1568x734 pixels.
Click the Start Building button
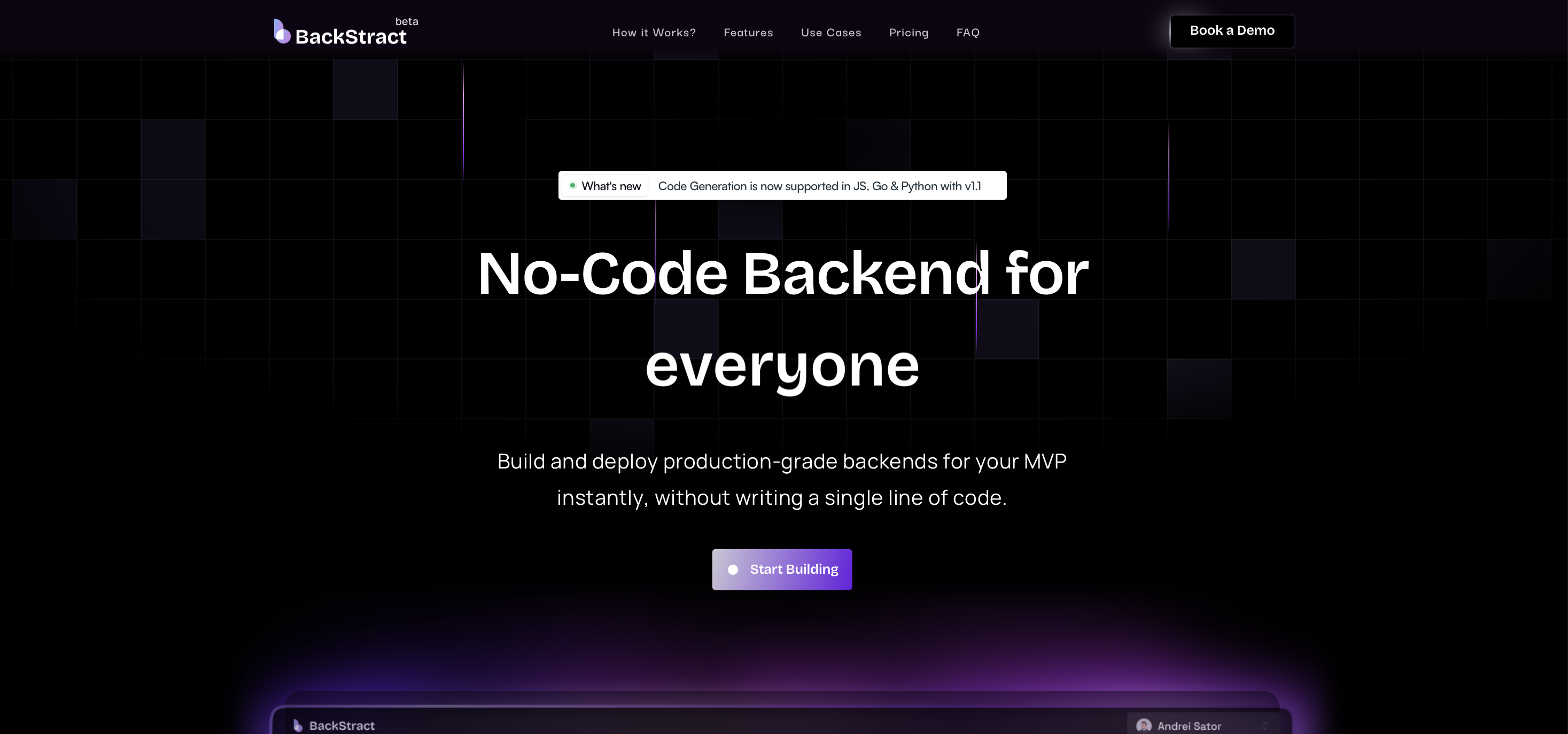point(781,569)
